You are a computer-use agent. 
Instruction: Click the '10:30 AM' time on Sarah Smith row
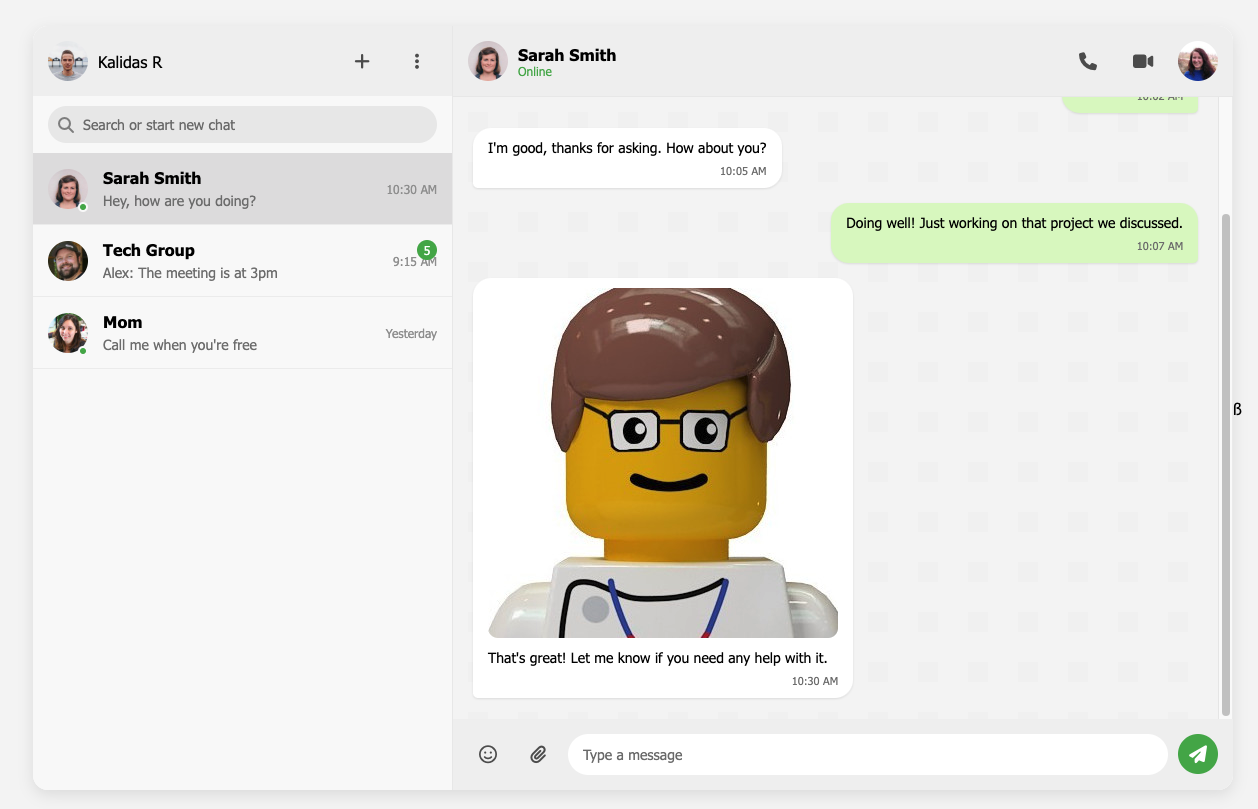click(412, 190)
